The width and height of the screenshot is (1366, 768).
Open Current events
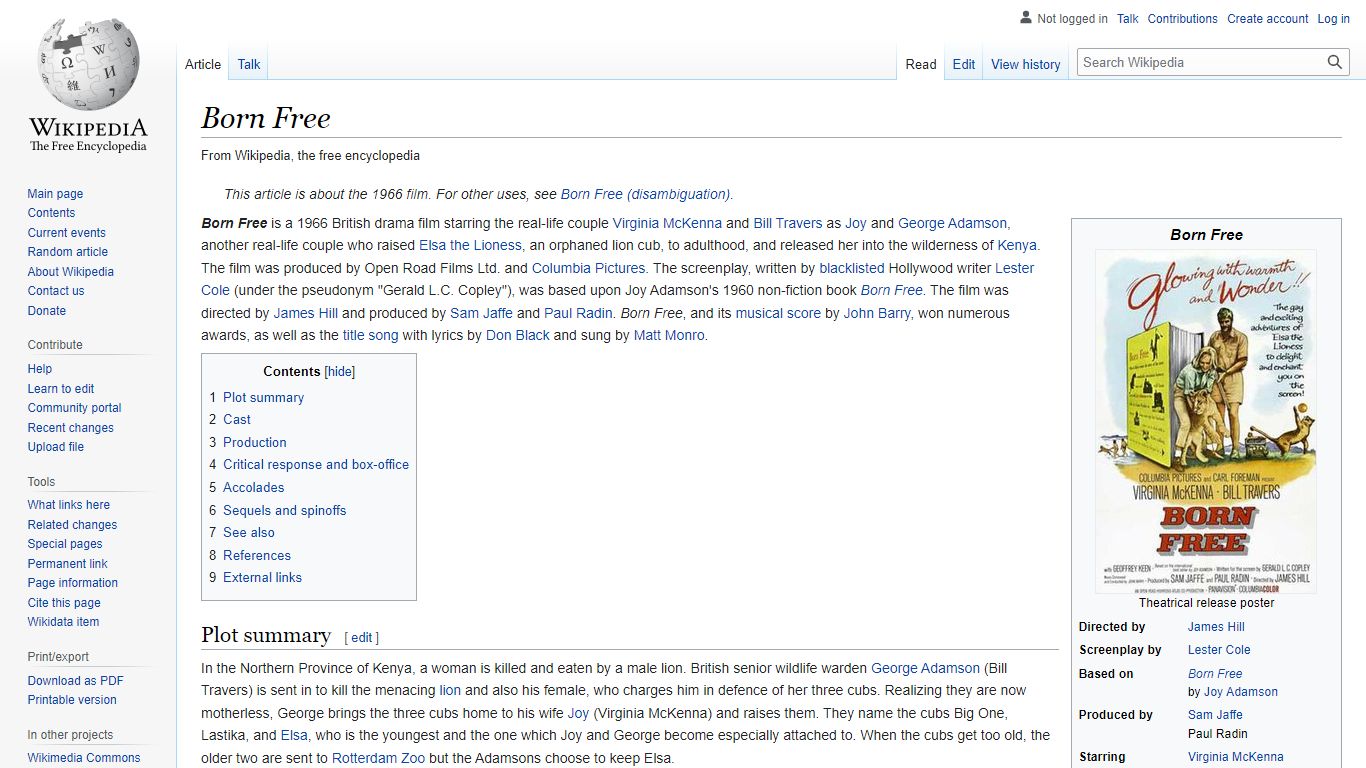66,233
